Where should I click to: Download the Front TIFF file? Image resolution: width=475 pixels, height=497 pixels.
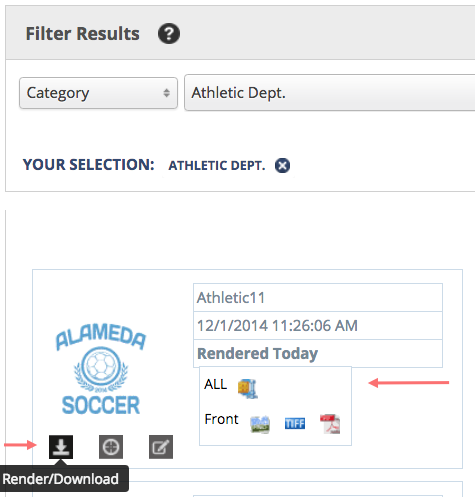click(295, 424)
